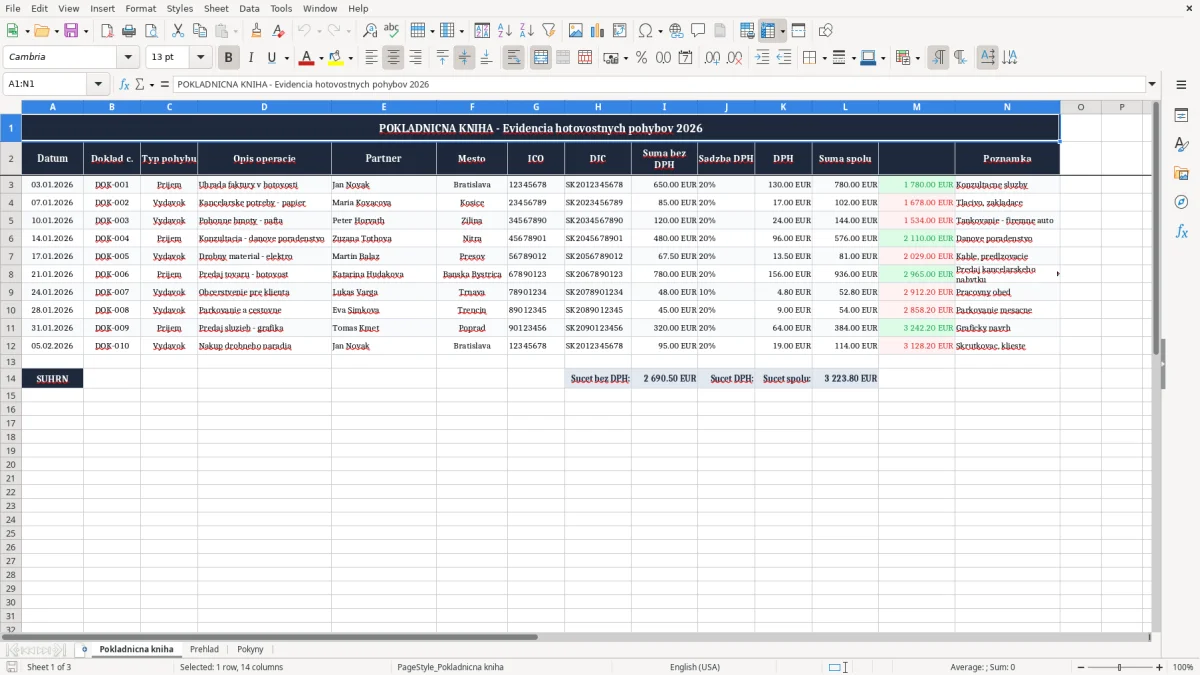Open the font size dropdown
This screenshot has height=675, width=1200.
[200, 57]
